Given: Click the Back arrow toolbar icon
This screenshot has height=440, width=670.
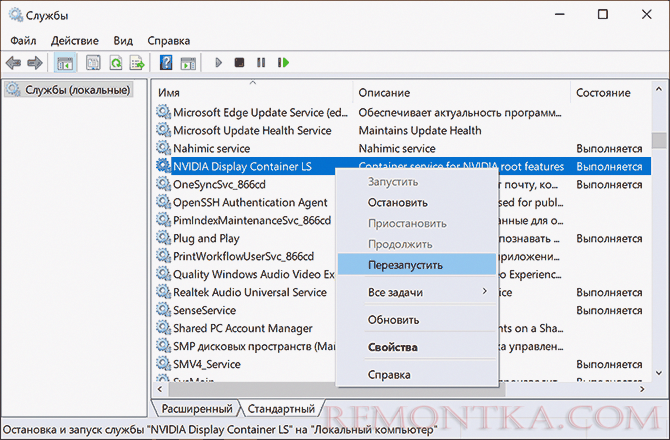Looking at the screenshot, I should (x=14, y=62).
